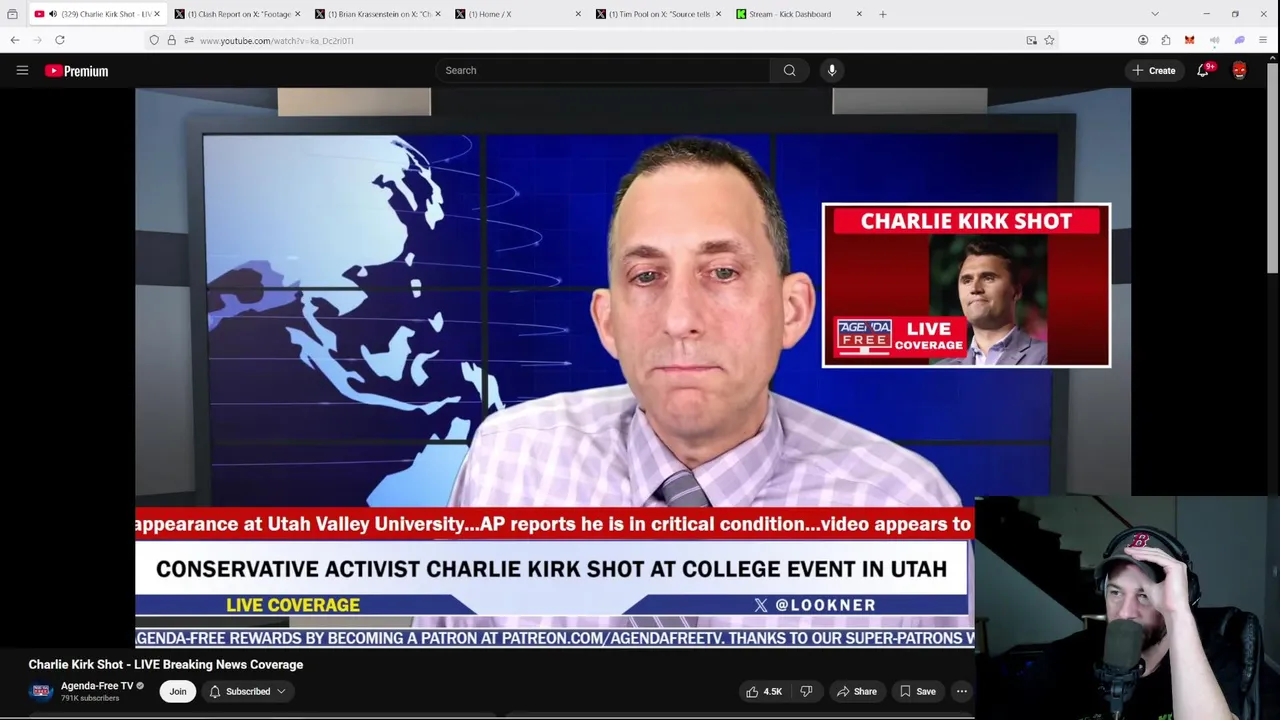Open the Agenda-Free TV channel name link
Viewport: 1280px width, 720px height.
[x=97, y=686]
